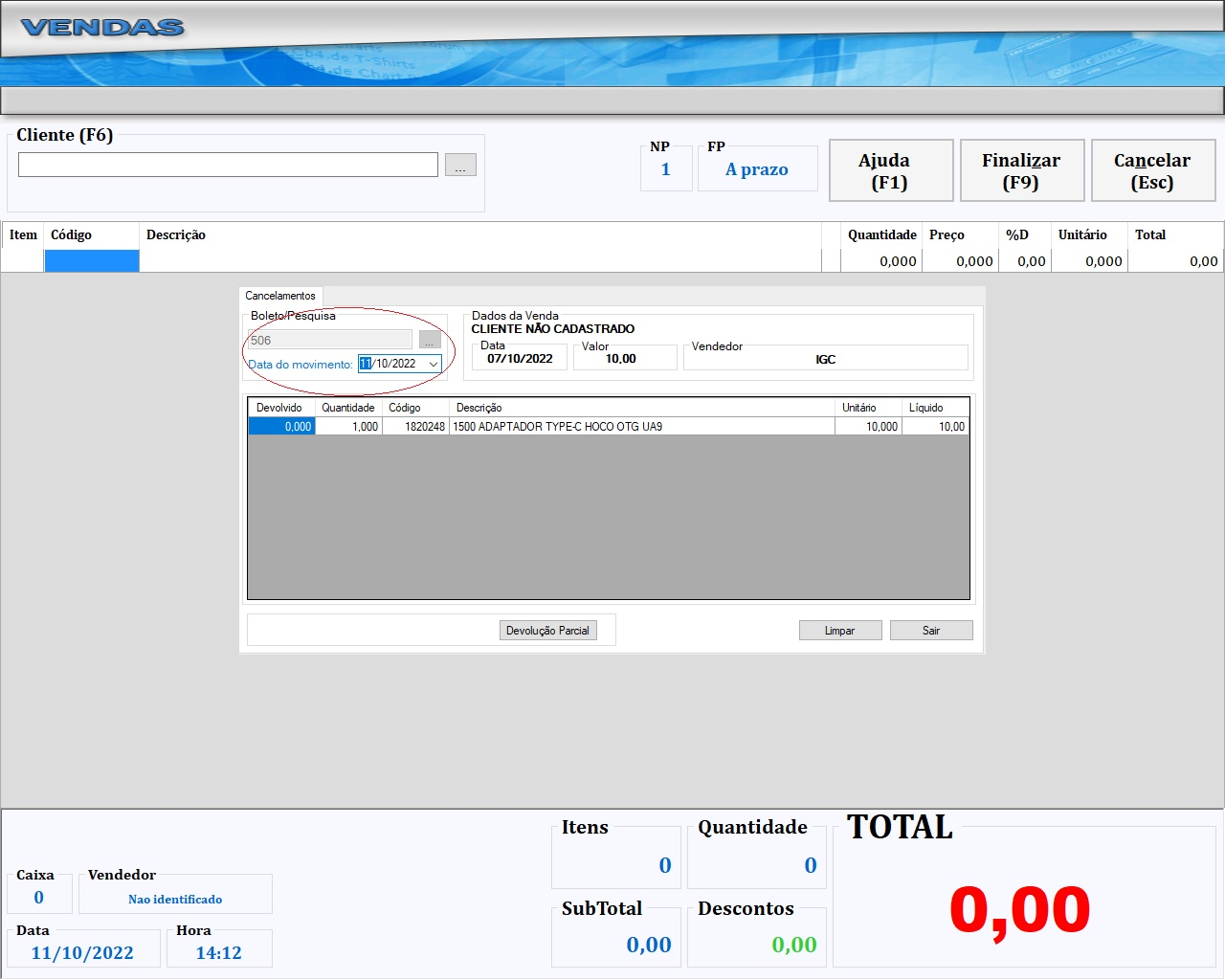Select the 1500 ADAPTADOR TYPE-C HOCO row description
The width and height of the screenshot is (1225, 980).
(x=641, y=427)
